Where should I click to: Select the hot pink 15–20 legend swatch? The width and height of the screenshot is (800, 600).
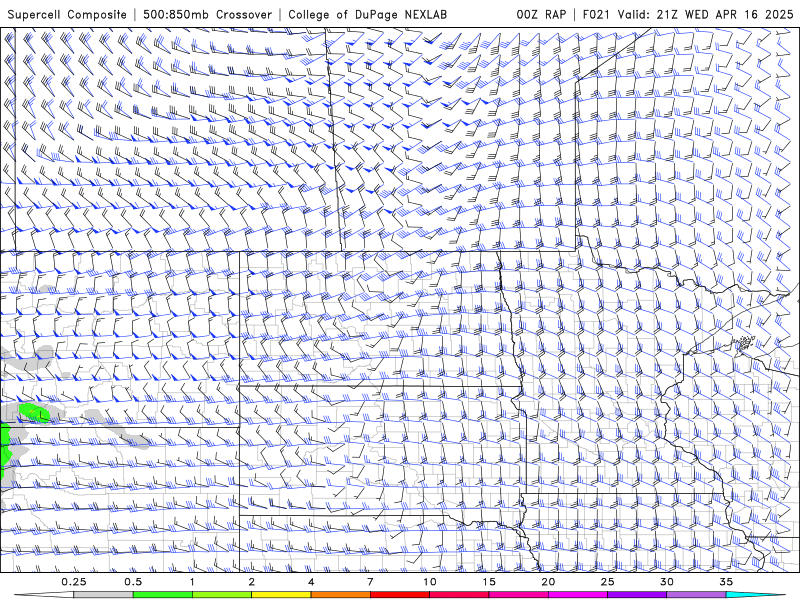[x=518, y=595]
